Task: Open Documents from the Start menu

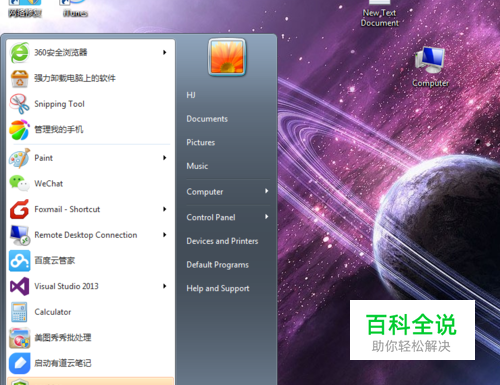Action: pyautogui.click(x=207, y=119)
